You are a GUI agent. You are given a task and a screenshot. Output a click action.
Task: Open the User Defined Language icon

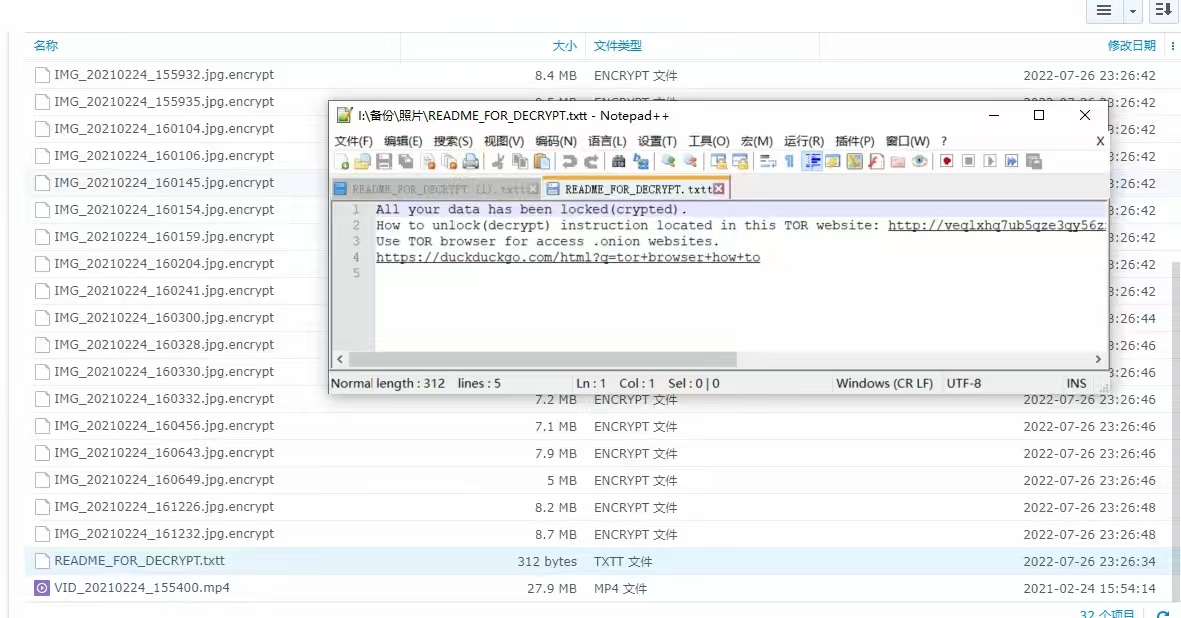click(832, 161)
